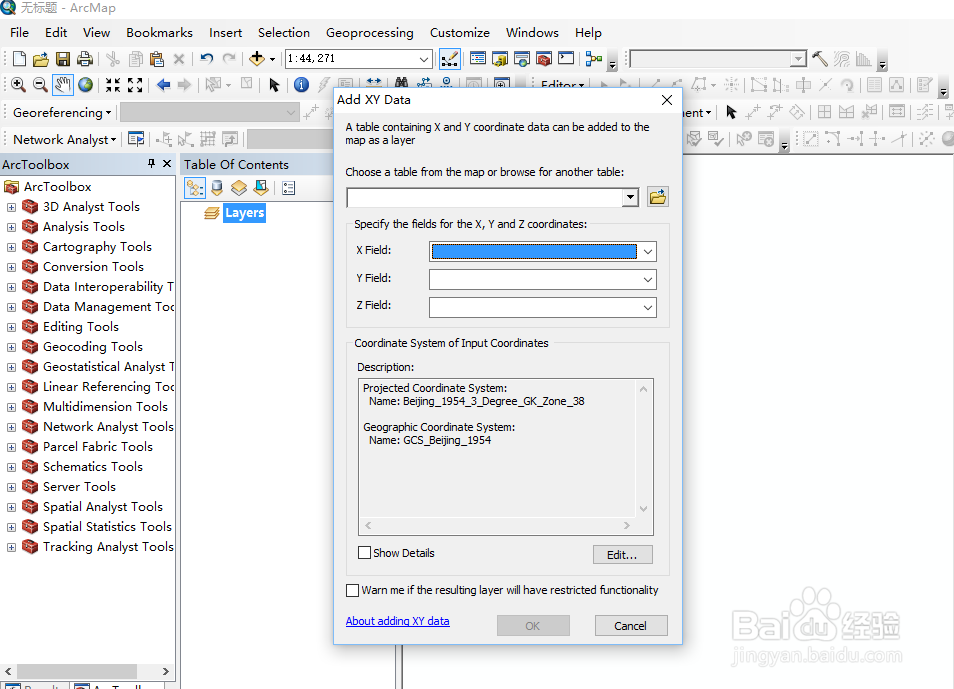Select the Zoom Out tool
The width and height of the screenshot is (954, 689).
click(40, 85)
